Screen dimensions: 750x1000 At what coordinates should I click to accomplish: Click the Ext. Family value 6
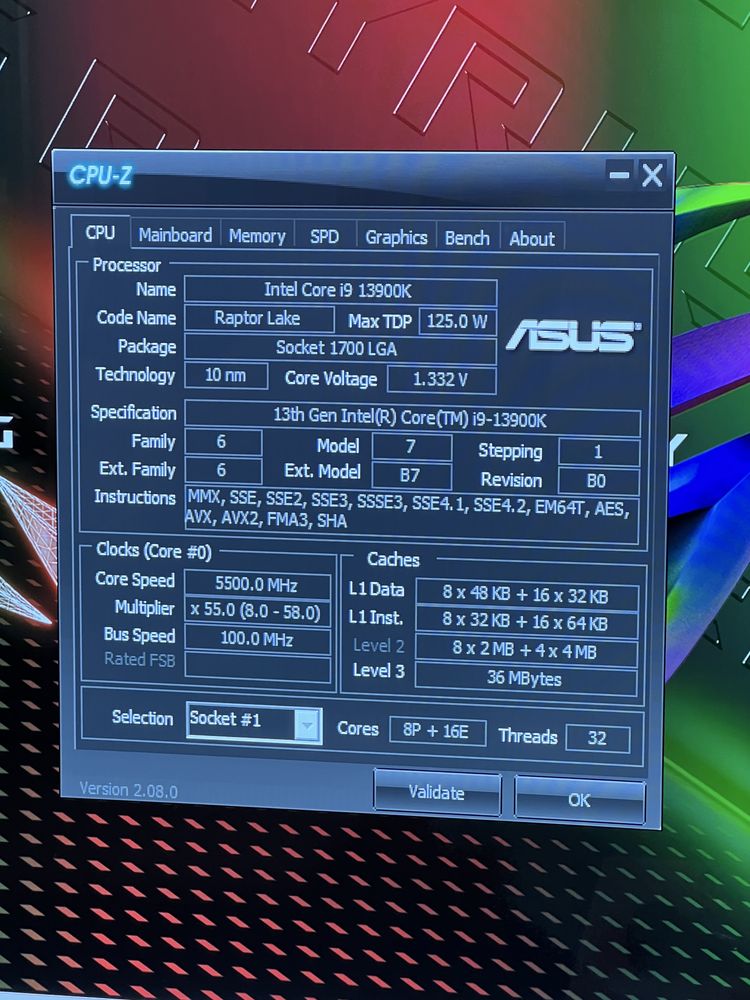pos(223,471)
